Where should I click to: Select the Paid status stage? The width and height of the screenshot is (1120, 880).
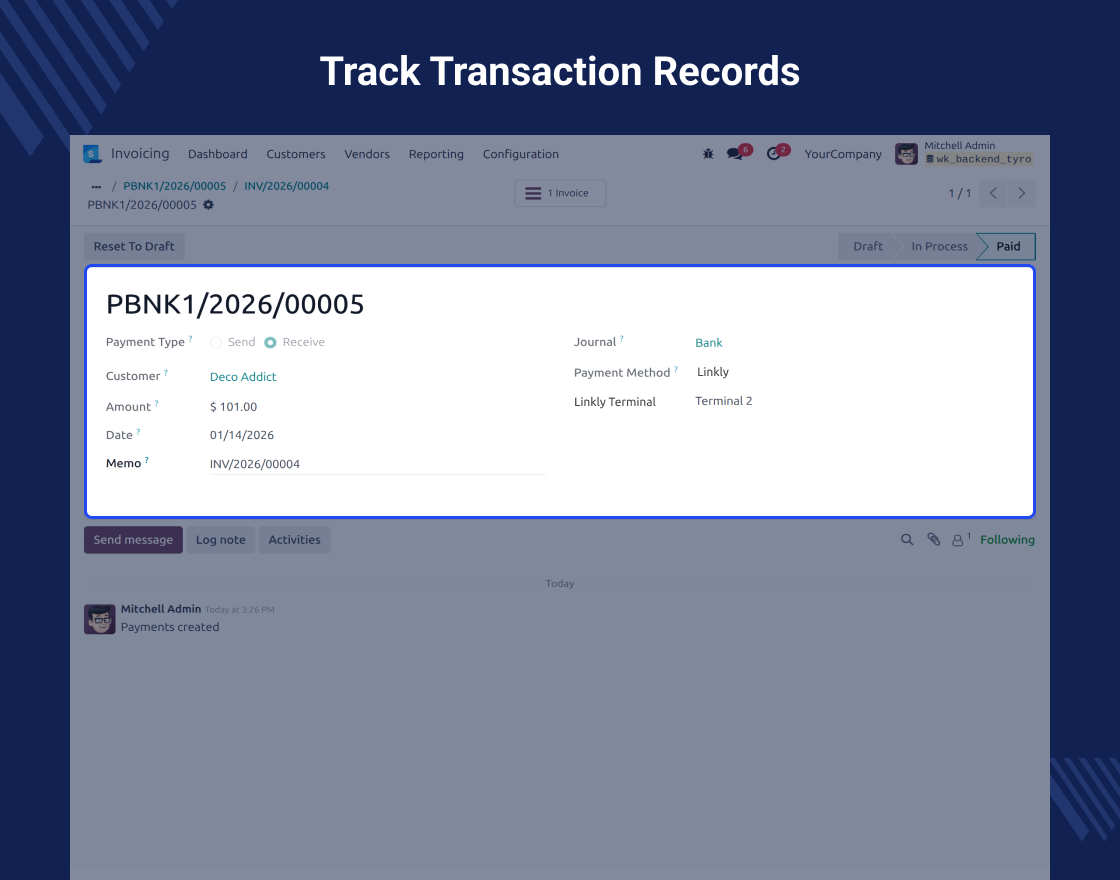tap(1008, 246)
